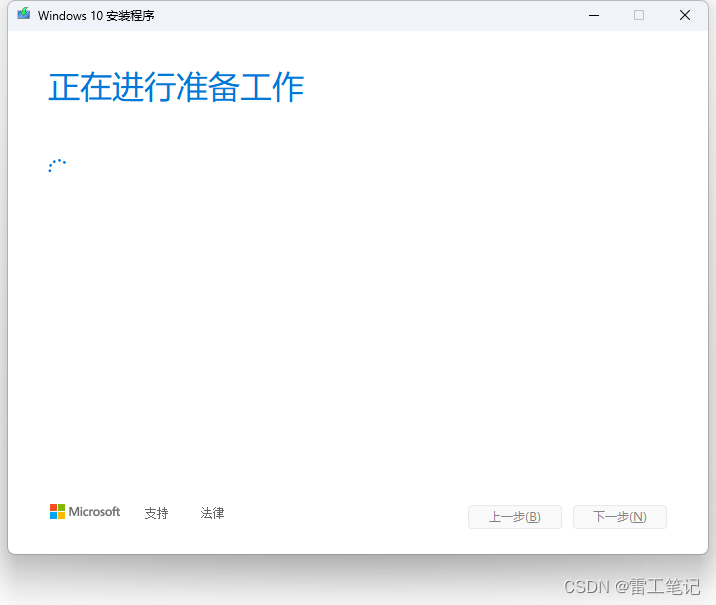Image resolution: width=716 pixels, height=605 pixels.
Task: Close the Windows 10 安装程序 window
Action: [x=684, y=16]
